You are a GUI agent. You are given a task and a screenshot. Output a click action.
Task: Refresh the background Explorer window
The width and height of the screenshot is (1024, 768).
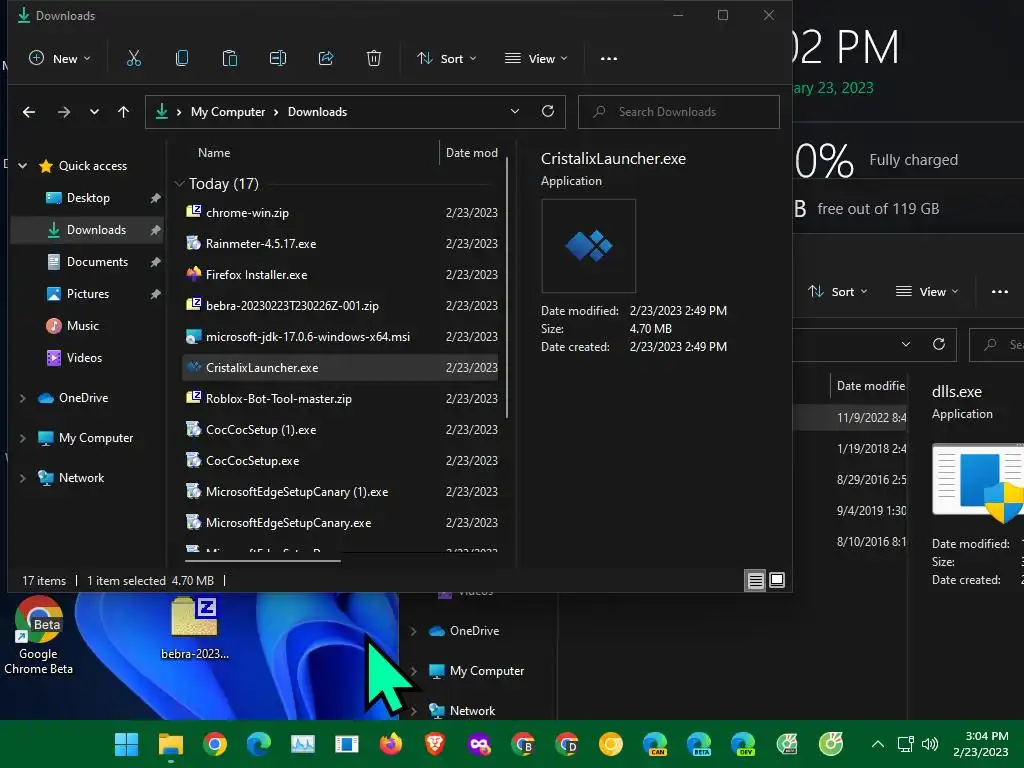(939, 344)
